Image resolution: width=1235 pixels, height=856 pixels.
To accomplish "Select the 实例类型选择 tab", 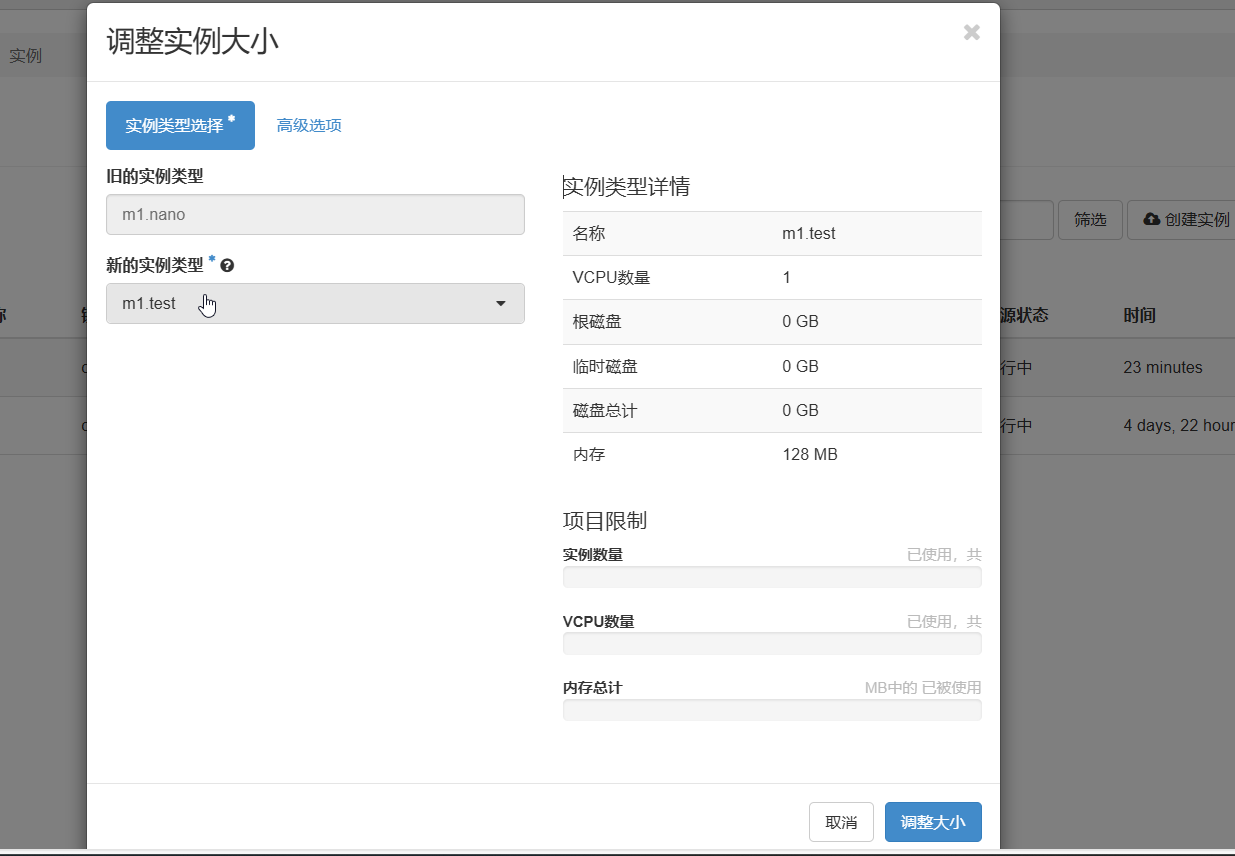I will coord(180,125).
